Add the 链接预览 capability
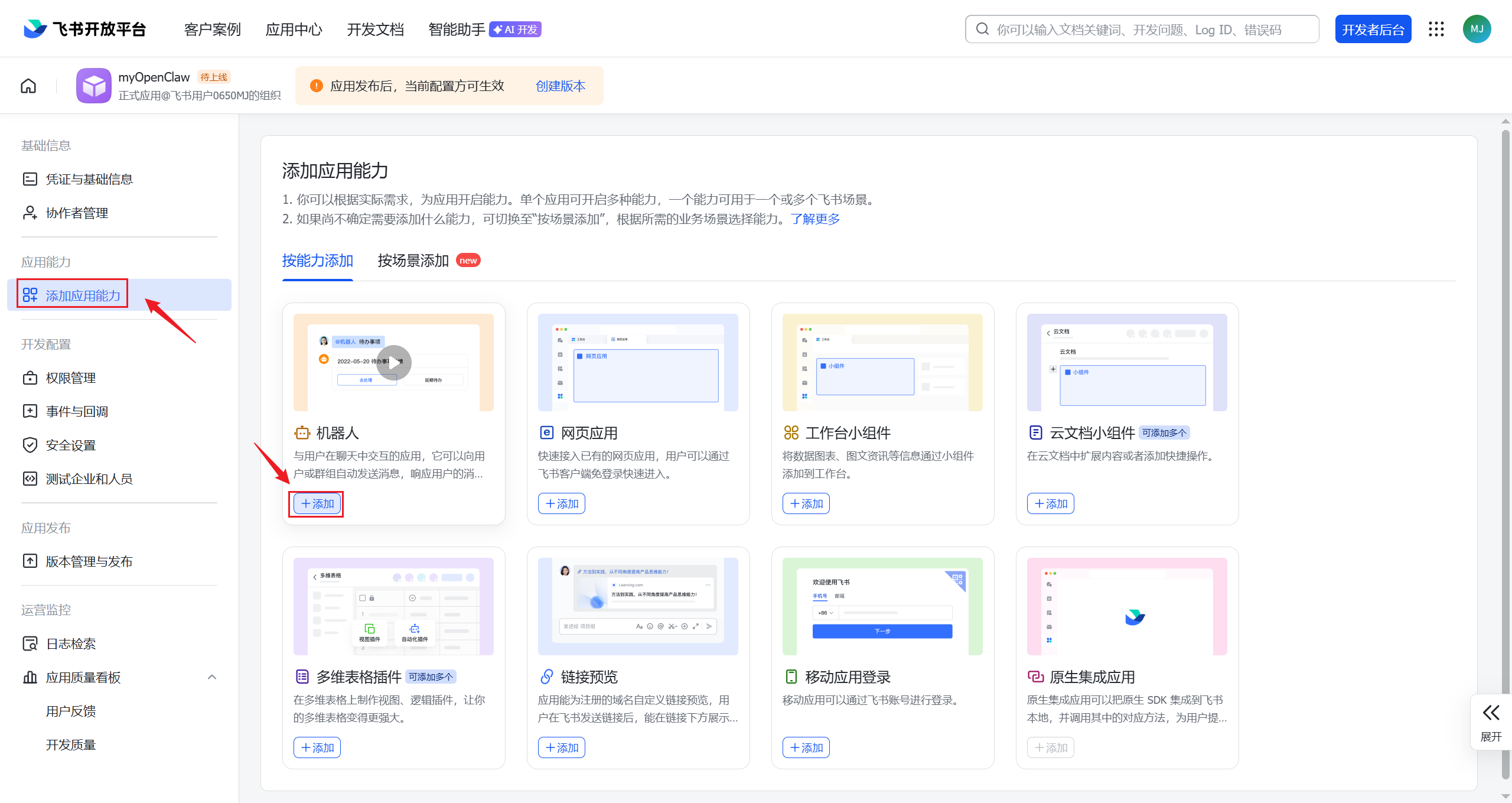 [562, 747]
